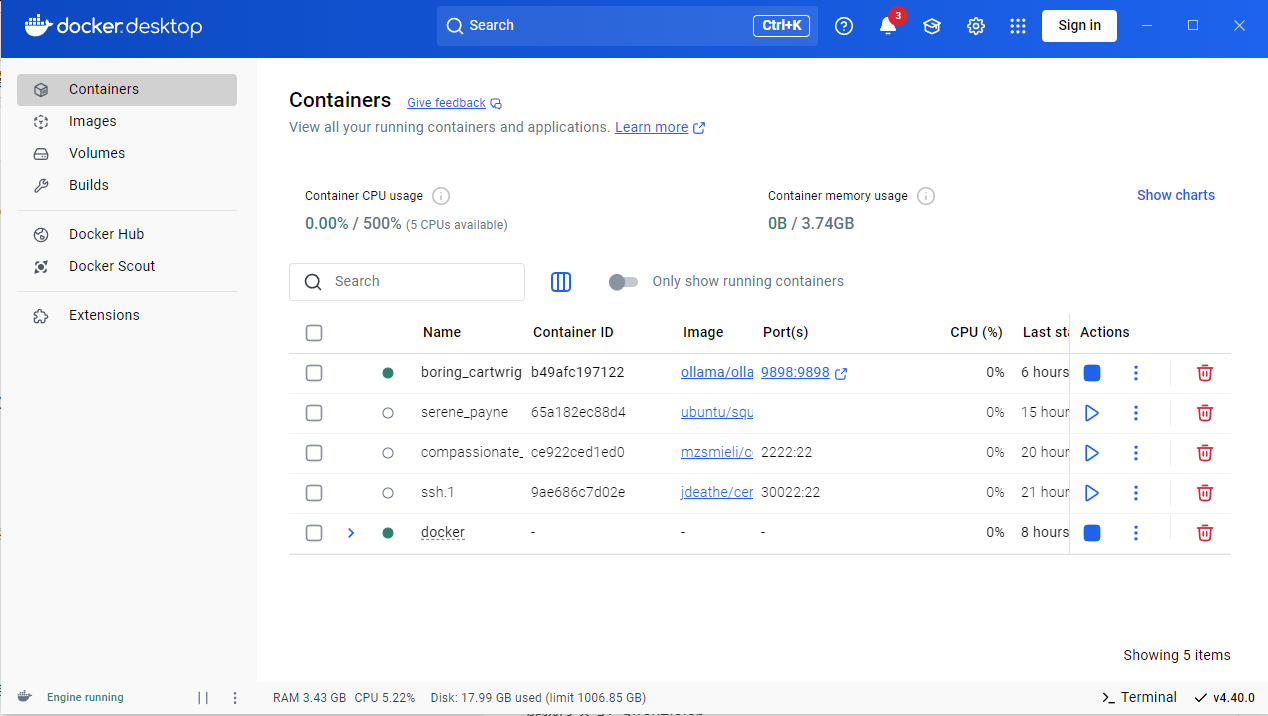Toggle Only show running containers switch
Image resolution: width=1268 pixels, height=716 pixels.
[x=623, y=282]
